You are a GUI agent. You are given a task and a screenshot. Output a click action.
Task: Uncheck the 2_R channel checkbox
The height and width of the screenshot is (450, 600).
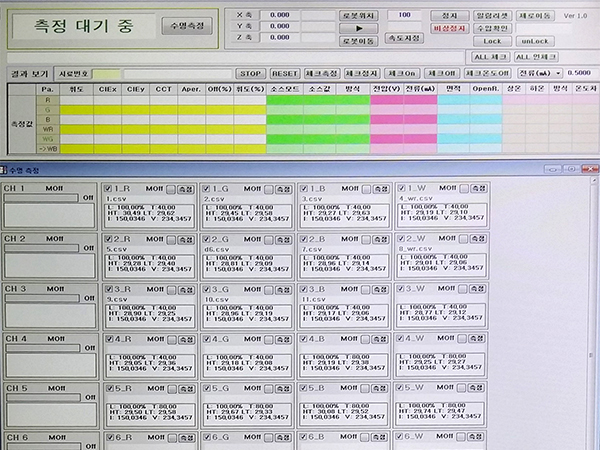point(109,239)
